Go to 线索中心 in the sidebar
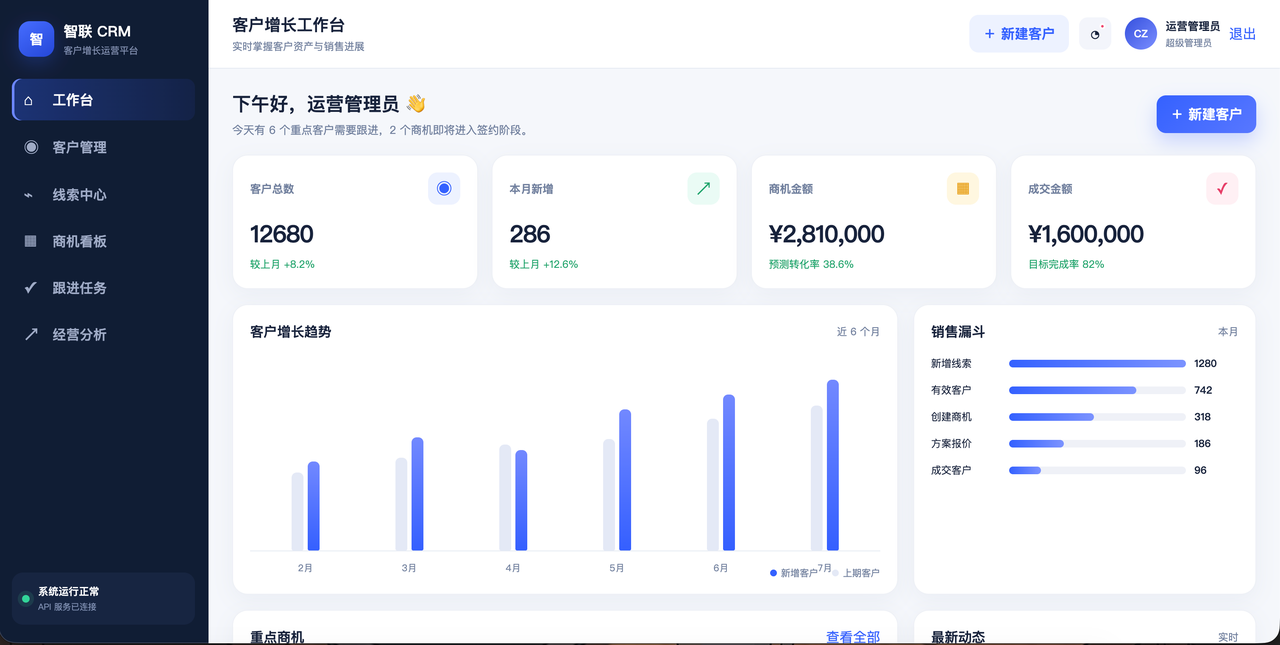 click(x=103, y=194)
